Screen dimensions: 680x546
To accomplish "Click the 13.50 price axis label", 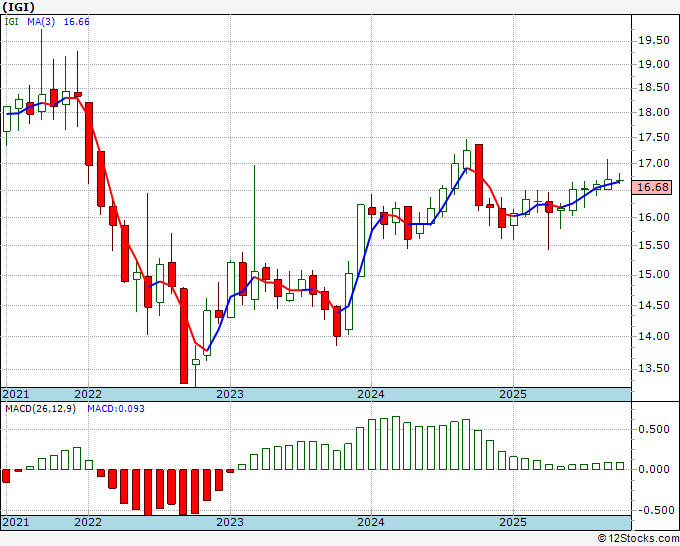I will 654,369.
